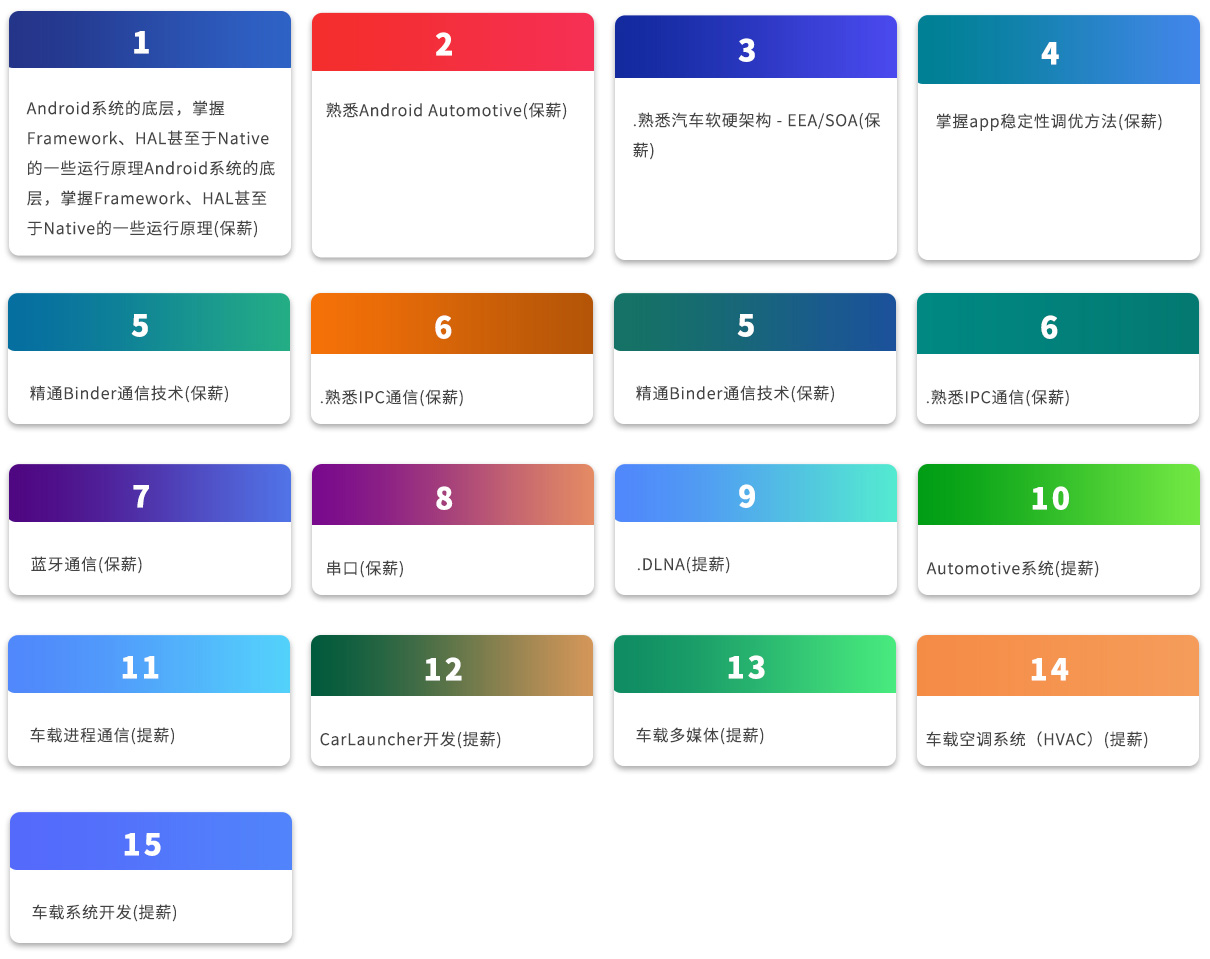Click the indigo header numbered 3
The width and height of the screenshot is (1210, 959).
coord(756,47)
